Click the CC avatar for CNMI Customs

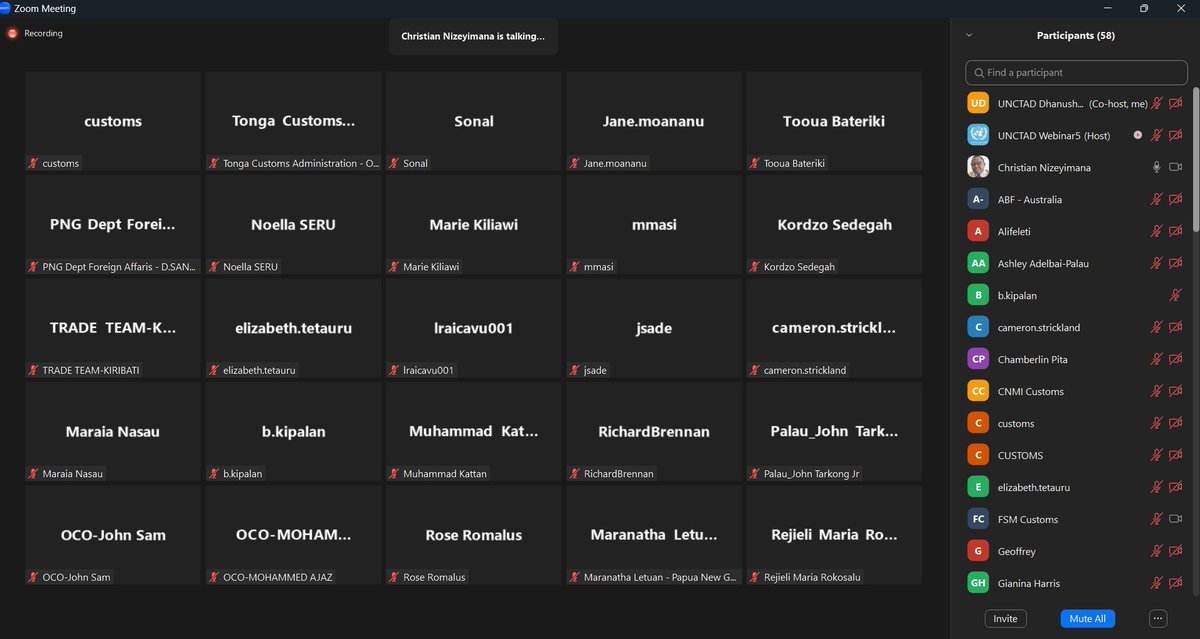pyautogui.click(x=979, y=391)
